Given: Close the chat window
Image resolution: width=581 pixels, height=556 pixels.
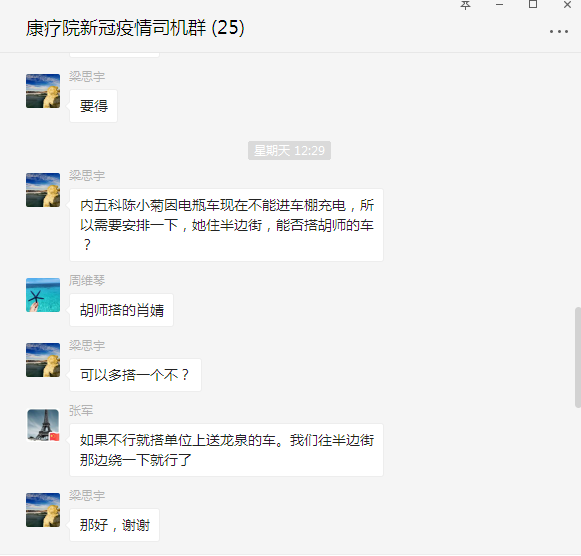Looking at the screenshot, I should click(x=567, y=5).
